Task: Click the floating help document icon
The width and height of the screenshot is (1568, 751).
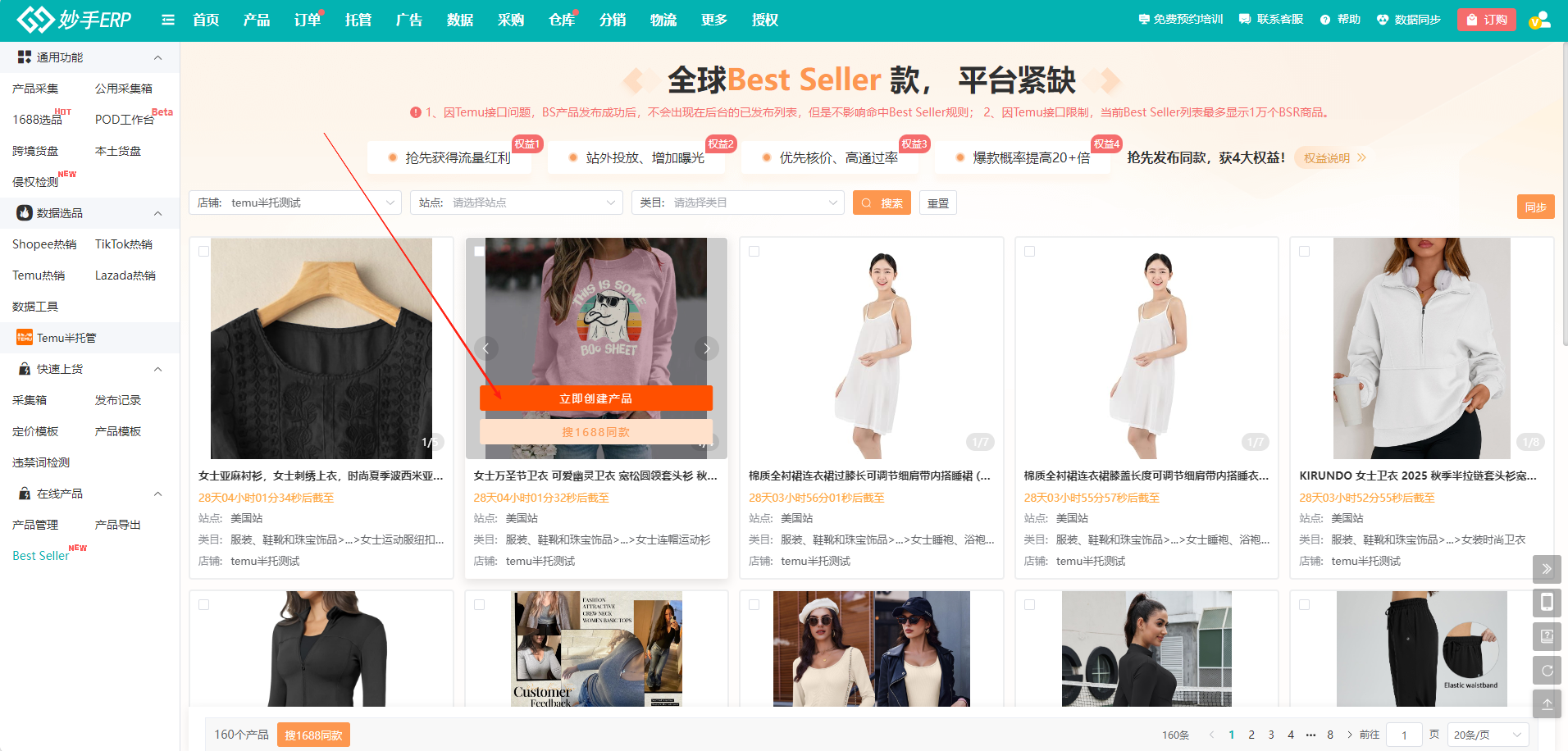Action: (1547, 636)
